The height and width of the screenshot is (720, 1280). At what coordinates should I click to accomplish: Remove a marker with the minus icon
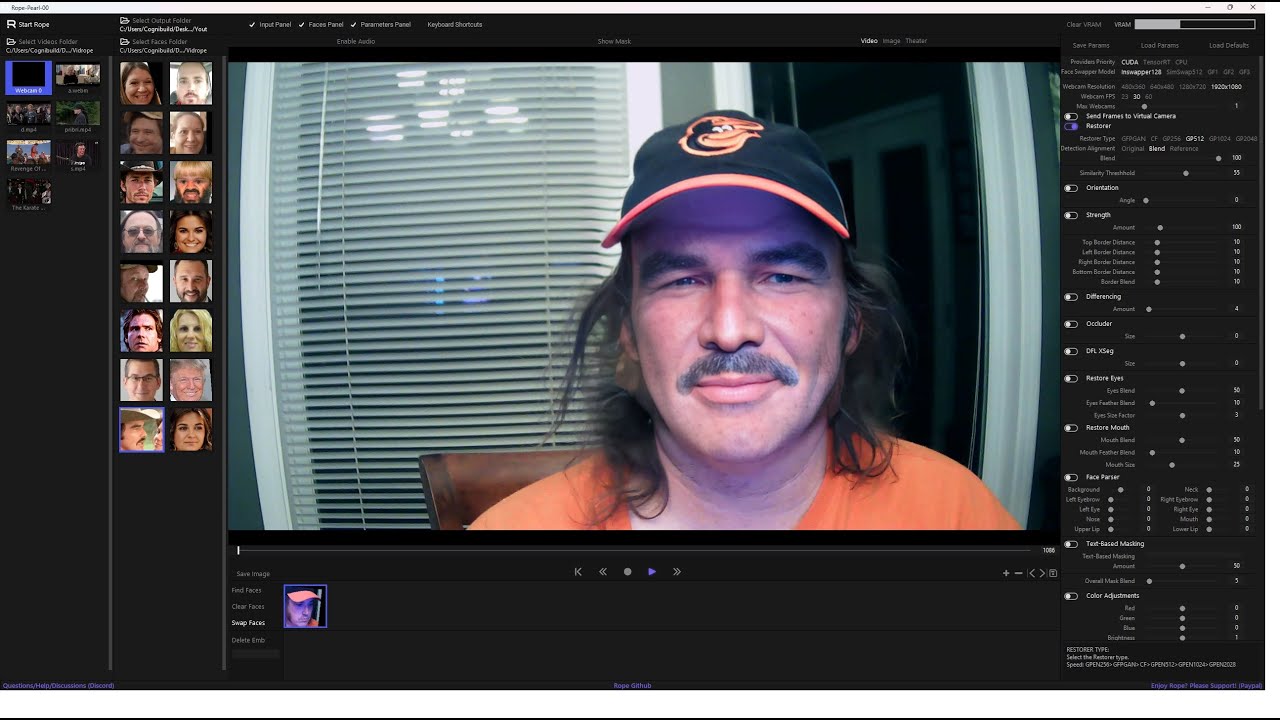click(x=1018, y=573)
